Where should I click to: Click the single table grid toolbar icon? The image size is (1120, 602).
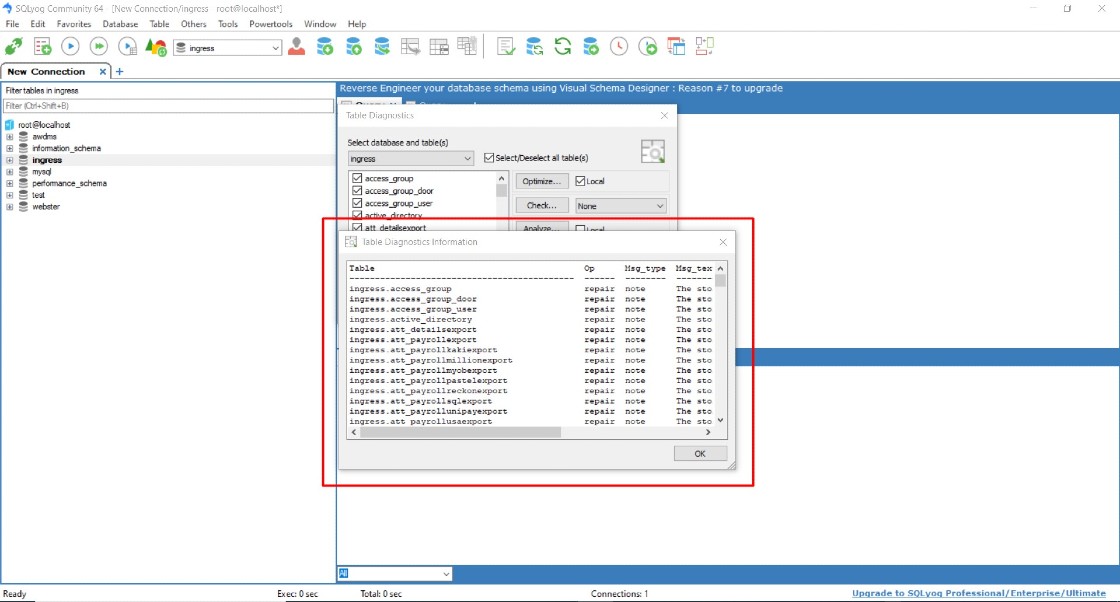click(439, 47)
